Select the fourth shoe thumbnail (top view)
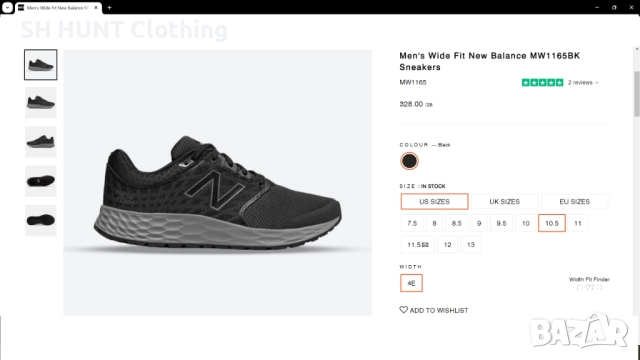The height and width of the screenshot is (360, 640). (41, 181)
